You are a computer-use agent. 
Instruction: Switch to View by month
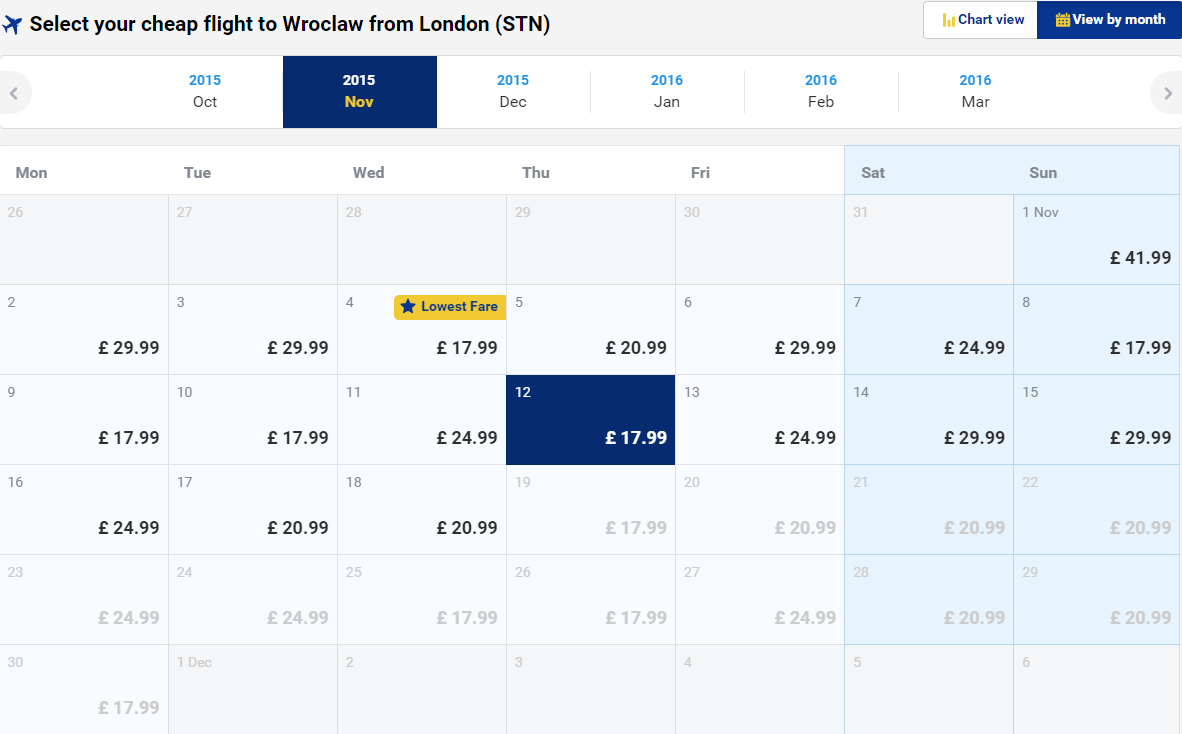coord(1109,20)
